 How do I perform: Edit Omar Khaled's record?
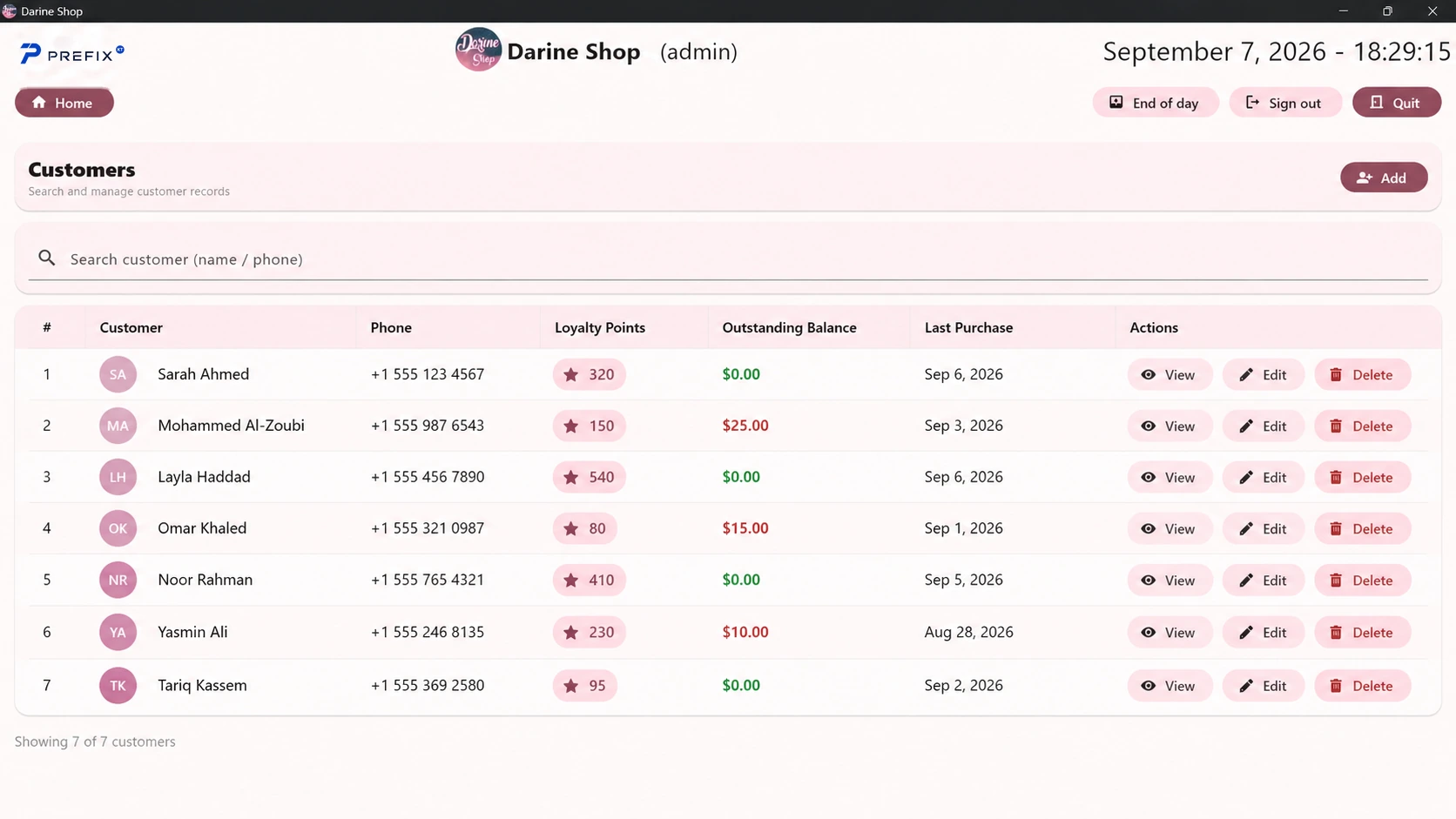(1263, 529)
